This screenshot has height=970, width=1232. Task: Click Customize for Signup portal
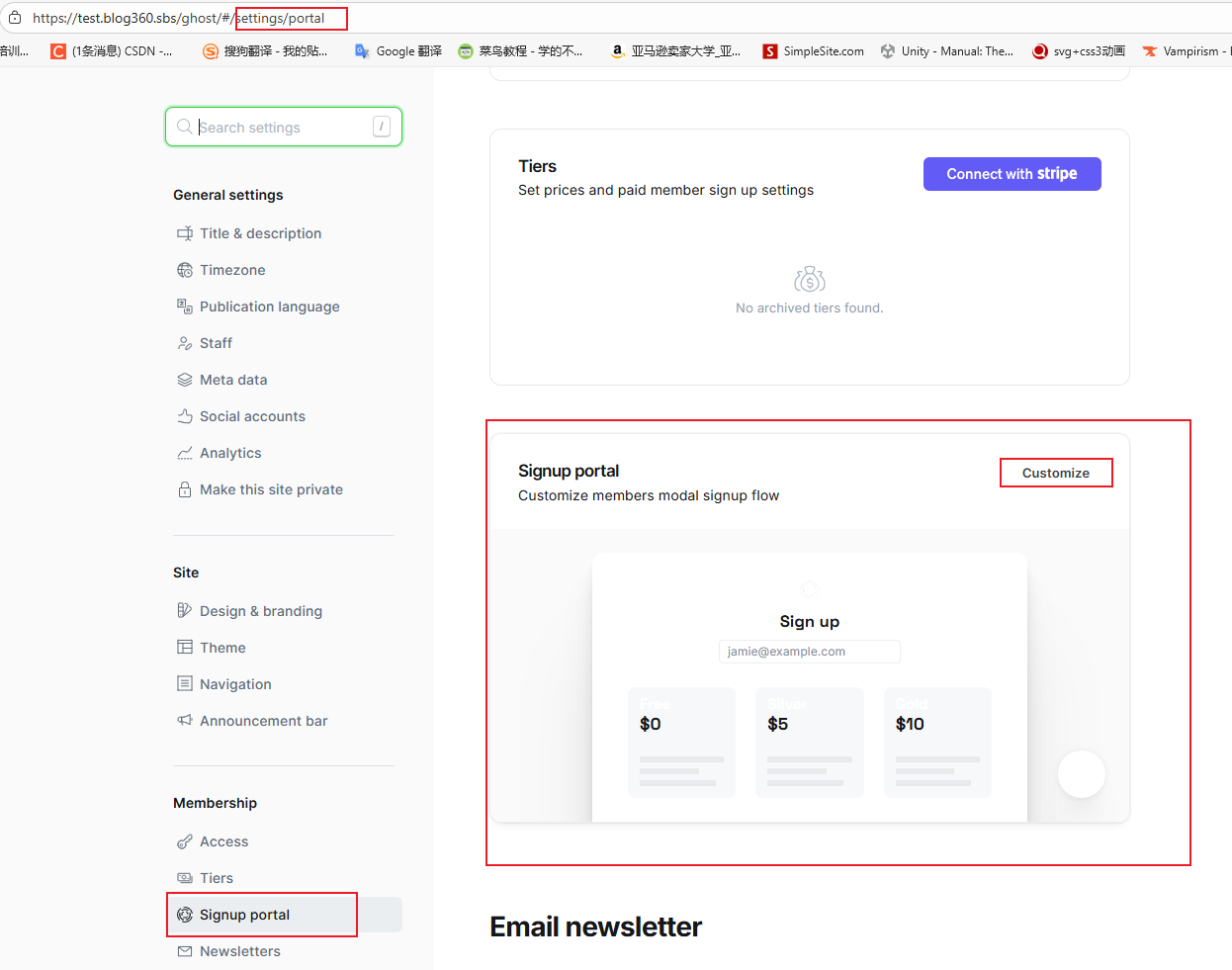pos(1055,473)
